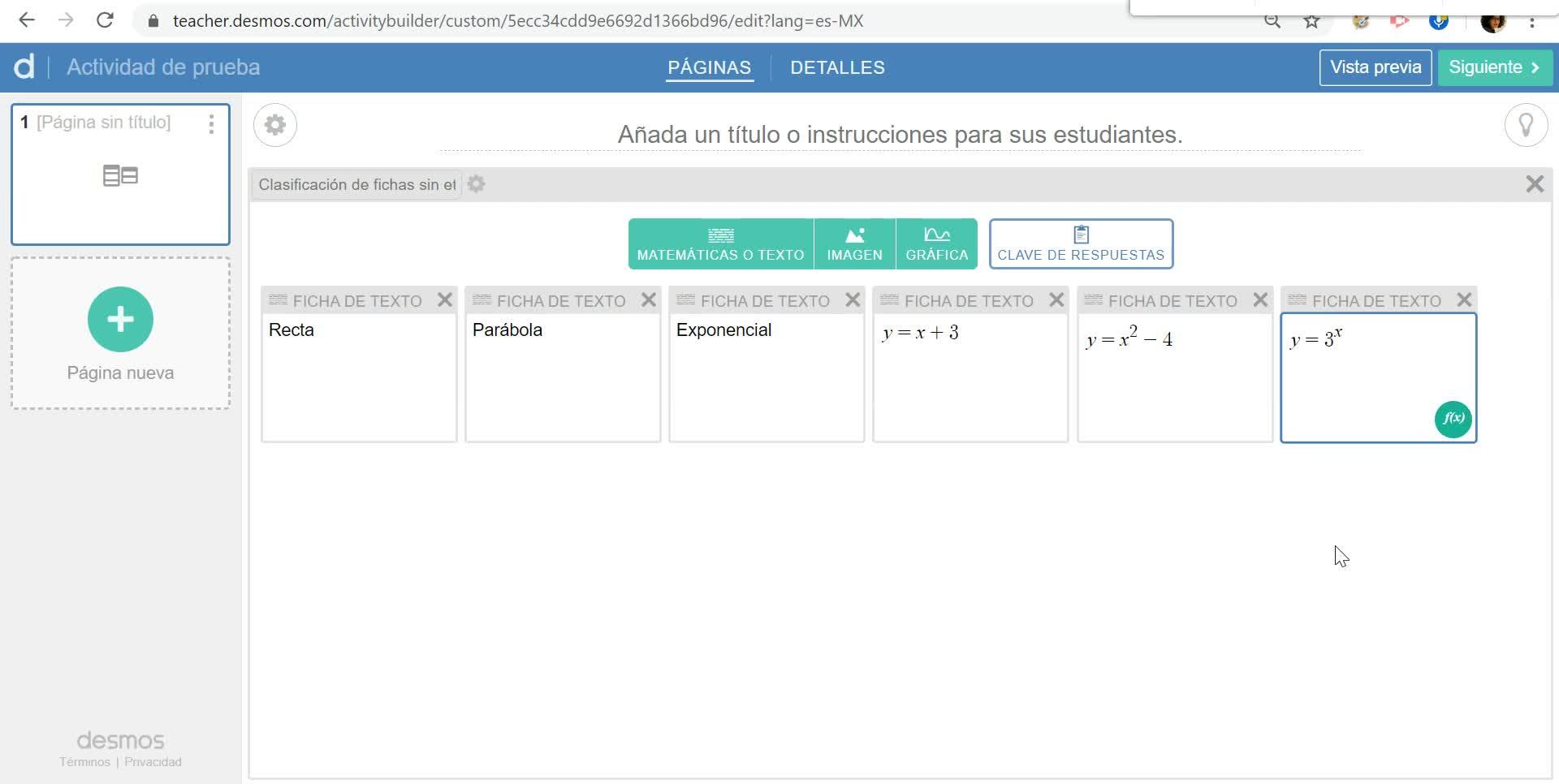1559x784 pixels.
Task: Open Clave de Respuestas answer key
Action: click(x=1081, y=243)
